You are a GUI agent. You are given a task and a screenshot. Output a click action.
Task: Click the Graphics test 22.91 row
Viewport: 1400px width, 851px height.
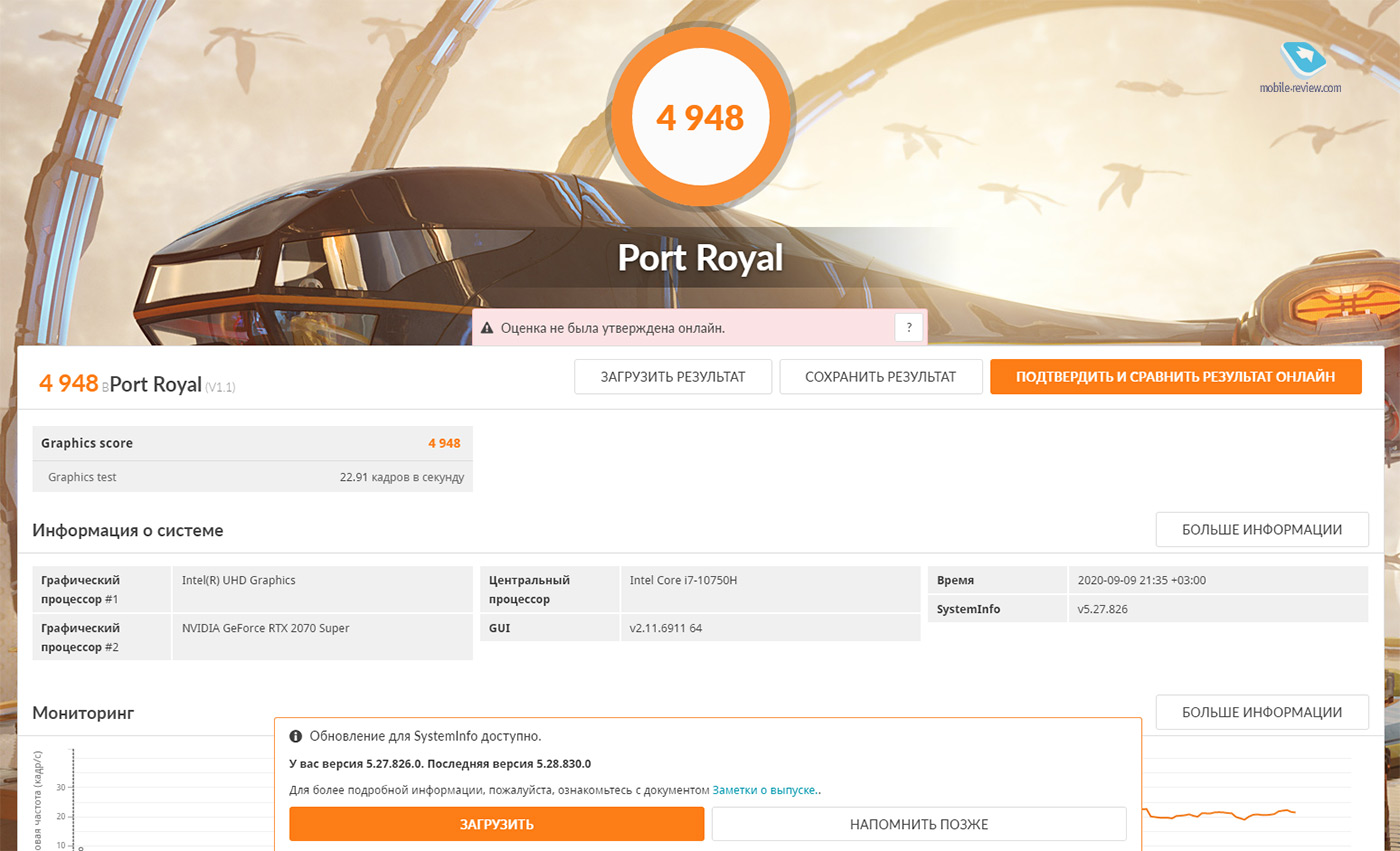click(x=253, y=477)
